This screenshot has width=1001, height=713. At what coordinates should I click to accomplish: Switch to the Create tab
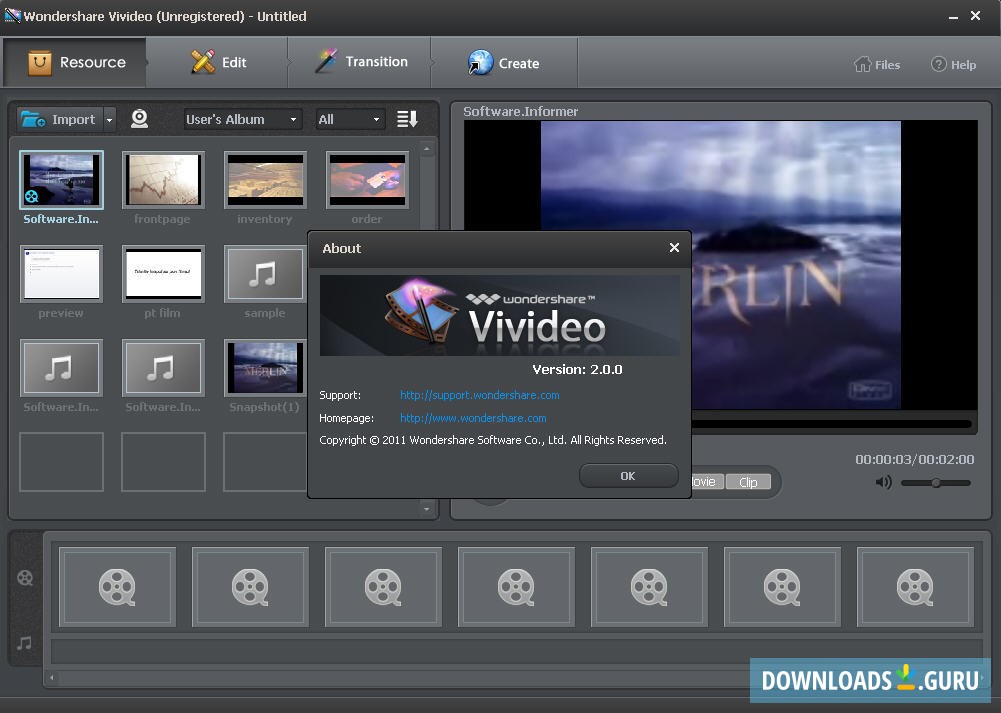tap(505, 62)
